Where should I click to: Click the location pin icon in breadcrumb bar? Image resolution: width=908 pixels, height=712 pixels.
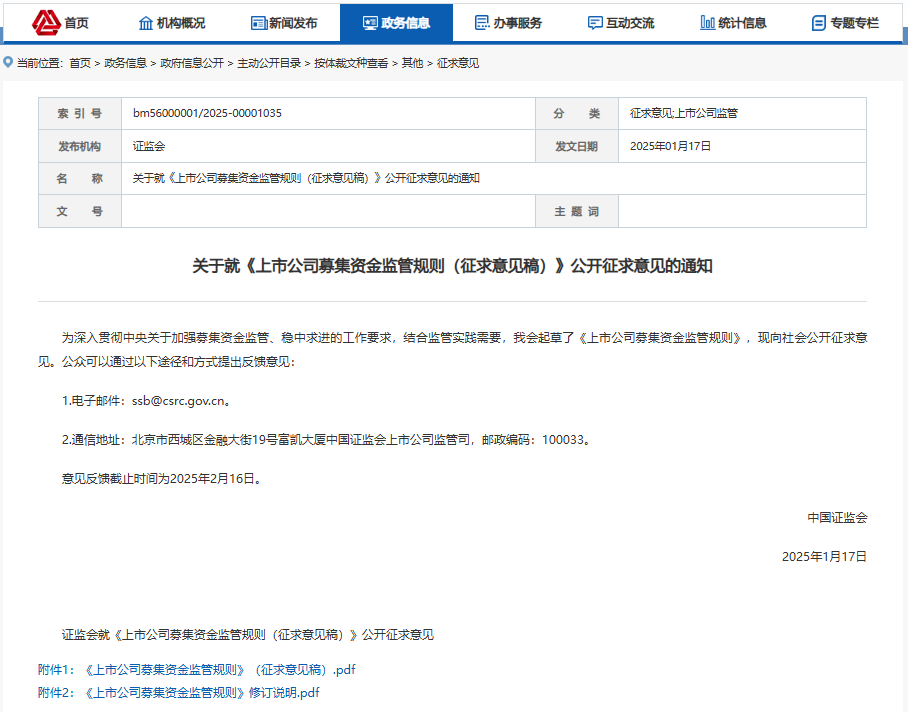point(9,62)
